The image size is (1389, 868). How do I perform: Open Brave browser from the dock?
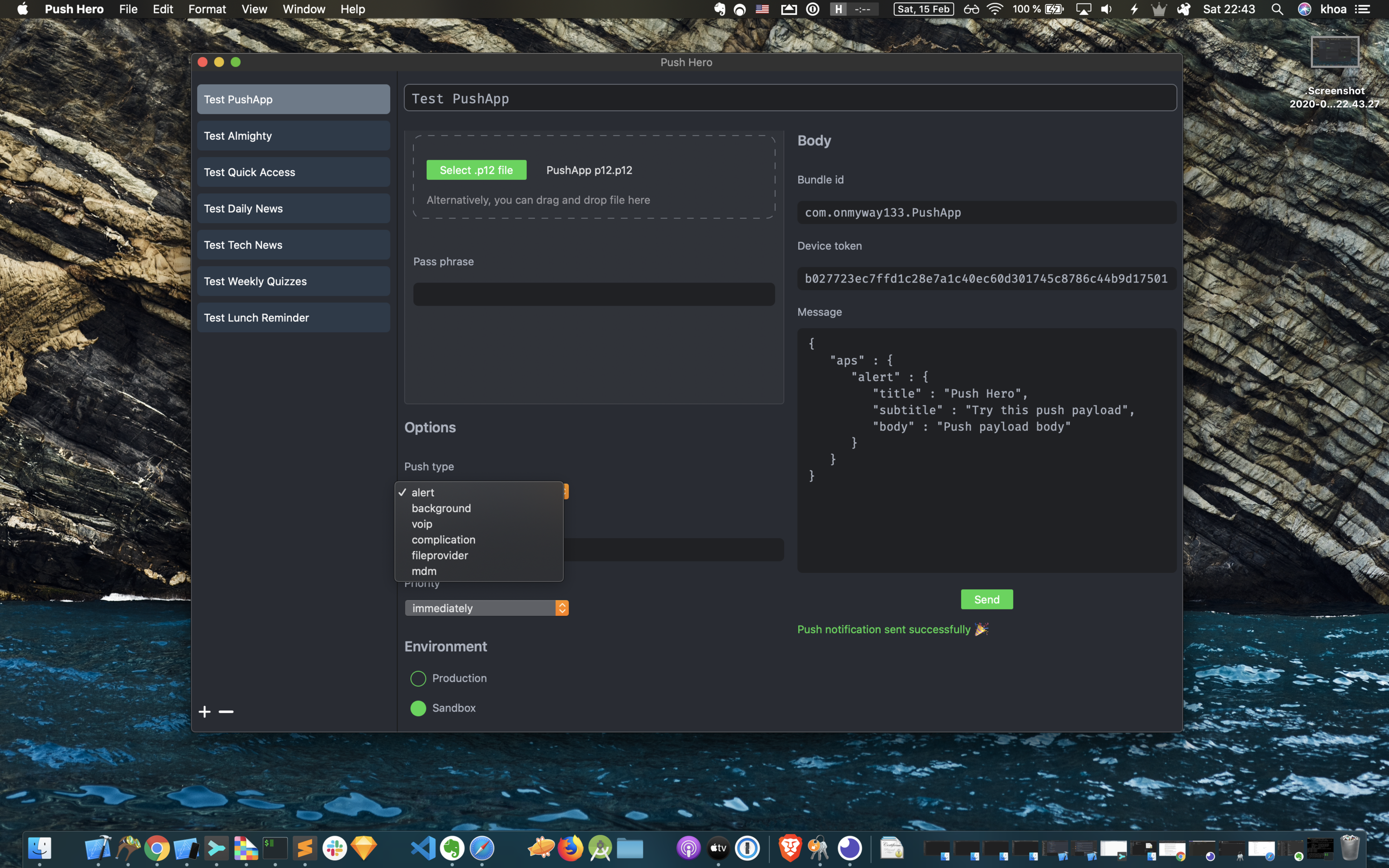pyautogui.click(x=790, y=848)
